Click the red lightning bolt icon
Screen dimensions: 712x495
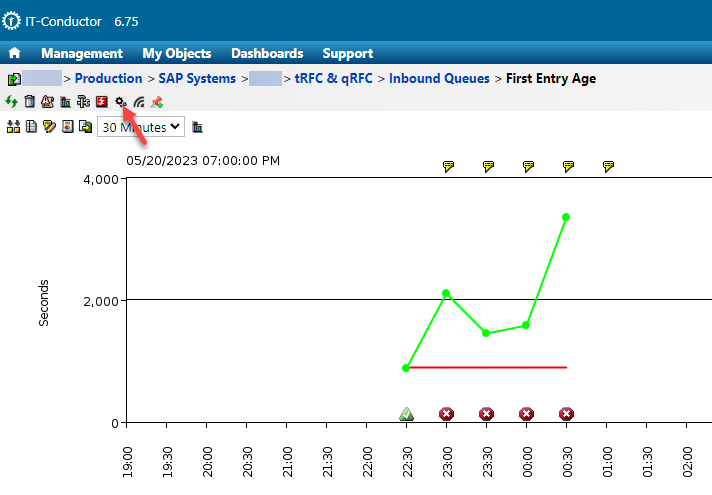[x=101, y=101]
